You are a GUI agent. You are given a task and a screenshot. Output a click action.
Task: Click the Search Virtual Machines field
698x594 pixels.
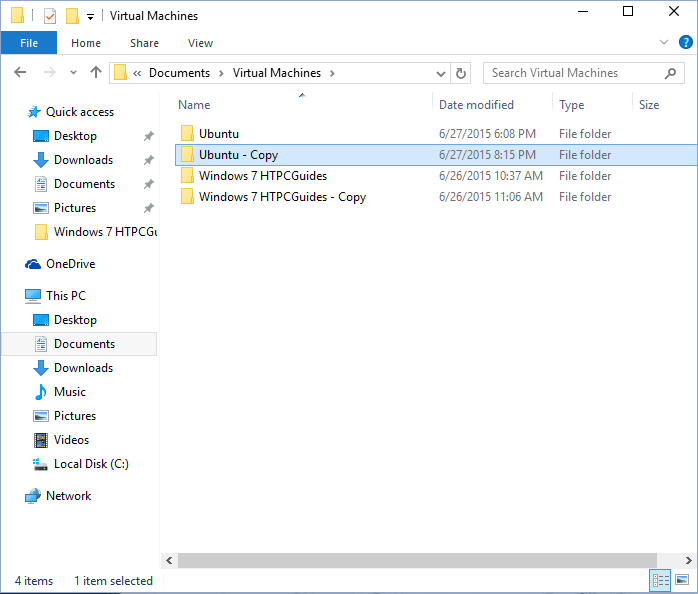[x=570, y=73]
